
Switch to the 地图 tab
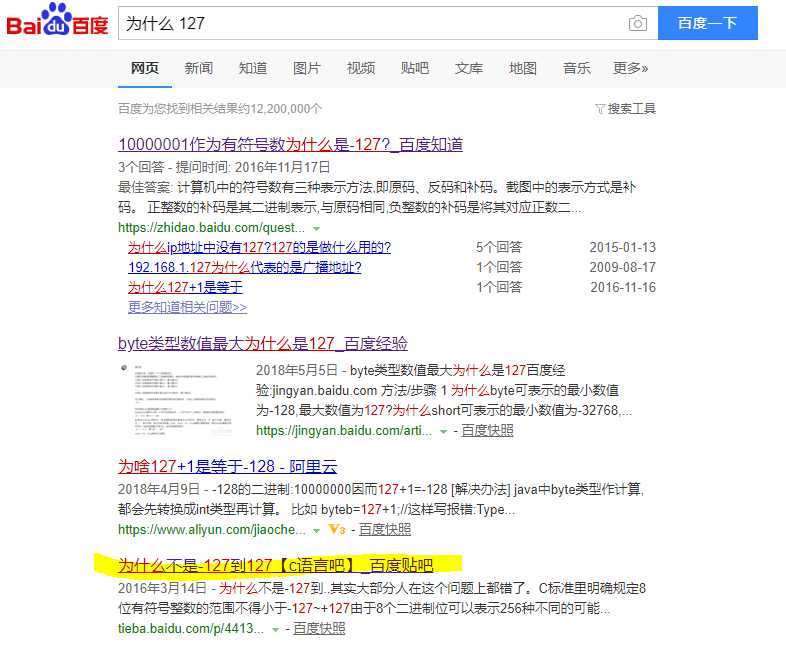point(523,68)
